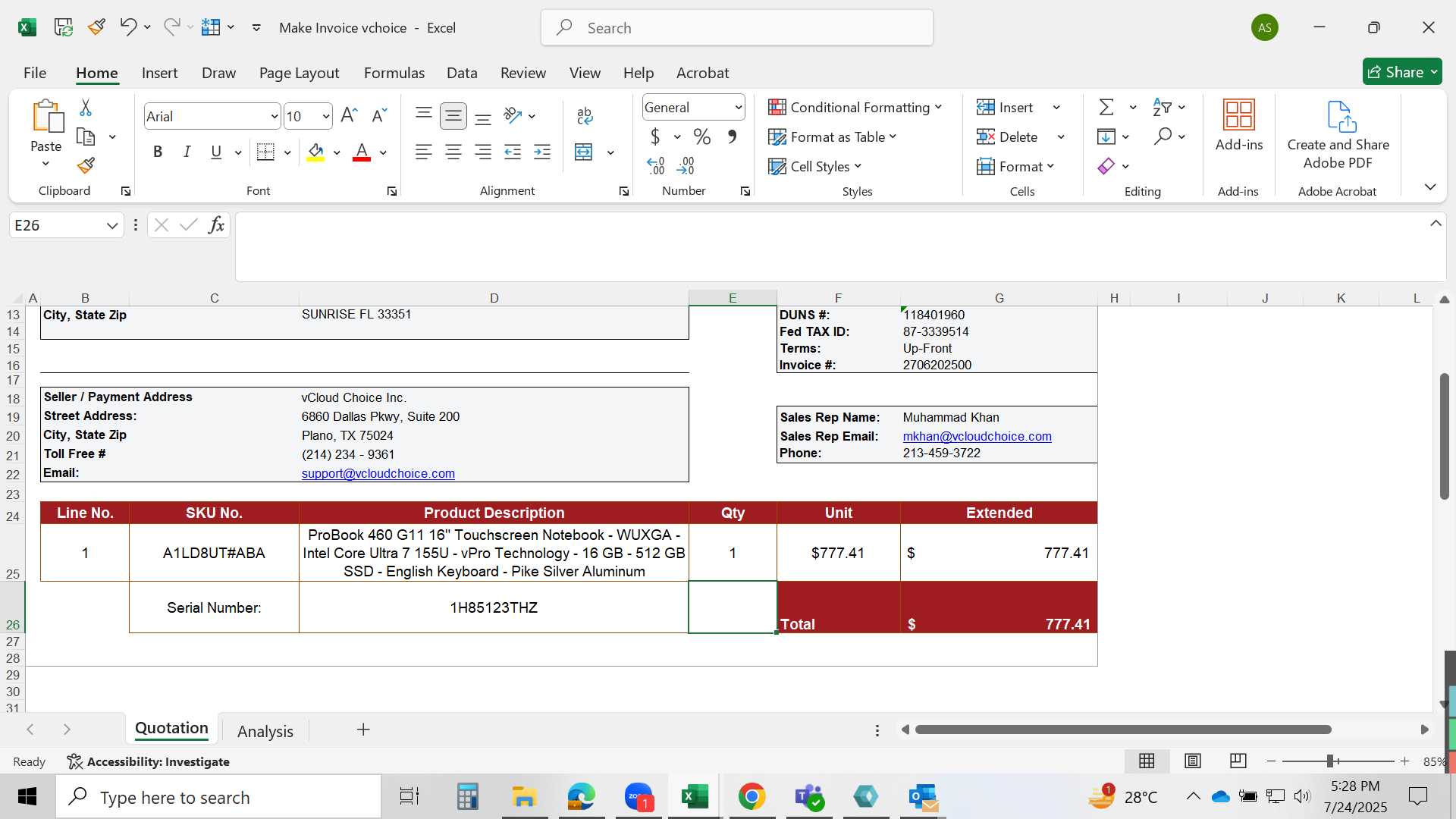This screenshot has height=819, width=1456.
Task: Click Increase Decimal icon
Action: 656,165
